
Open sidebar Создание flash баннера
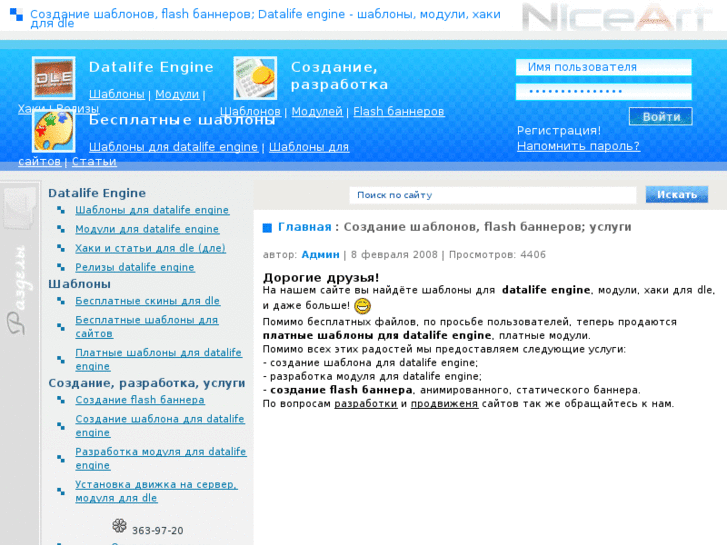tap(140, 400)
